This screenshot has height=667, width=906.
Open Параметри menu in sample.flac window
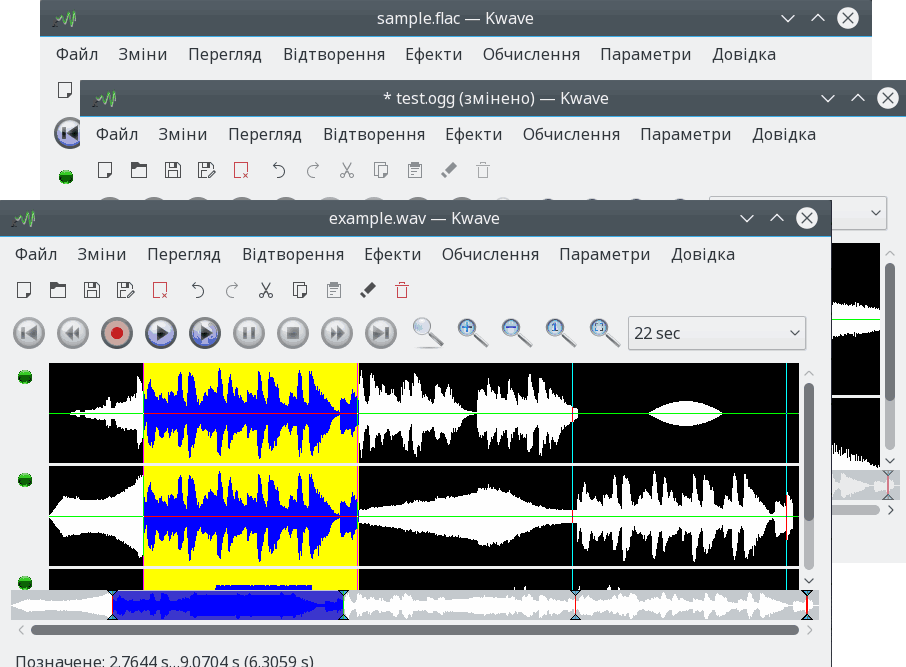click(x=645, y=54)
